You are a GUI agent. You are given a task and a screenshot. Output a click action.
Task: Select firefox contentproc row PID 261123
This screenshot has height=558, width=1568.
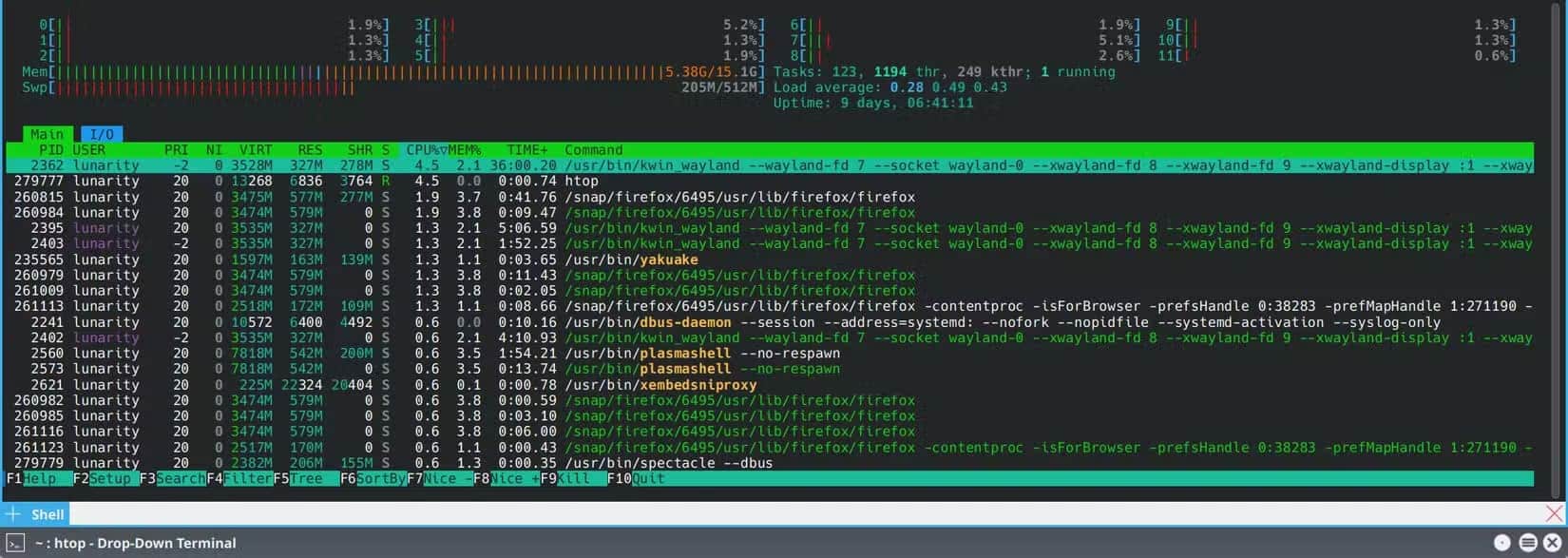(x=770, y=448)
